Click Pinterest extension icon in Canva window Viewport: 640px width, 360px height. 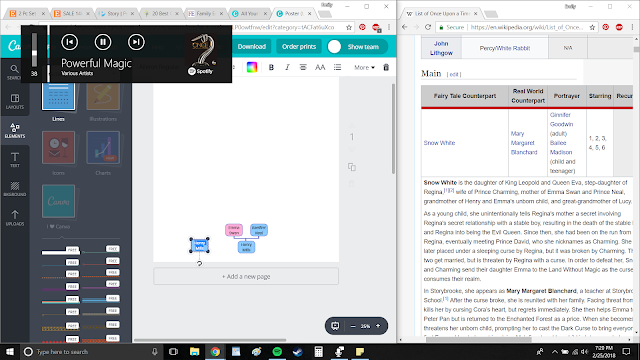[362, 27]
